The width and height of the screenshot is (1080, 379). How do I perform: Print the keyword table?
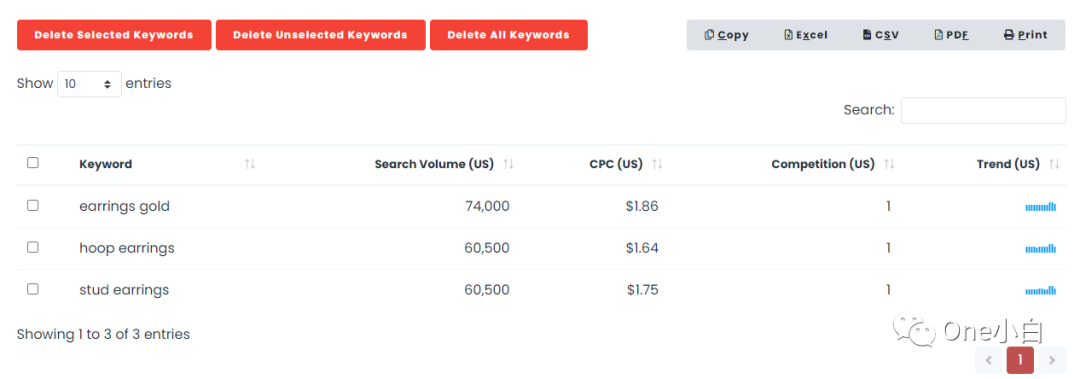pos(1026,35)
